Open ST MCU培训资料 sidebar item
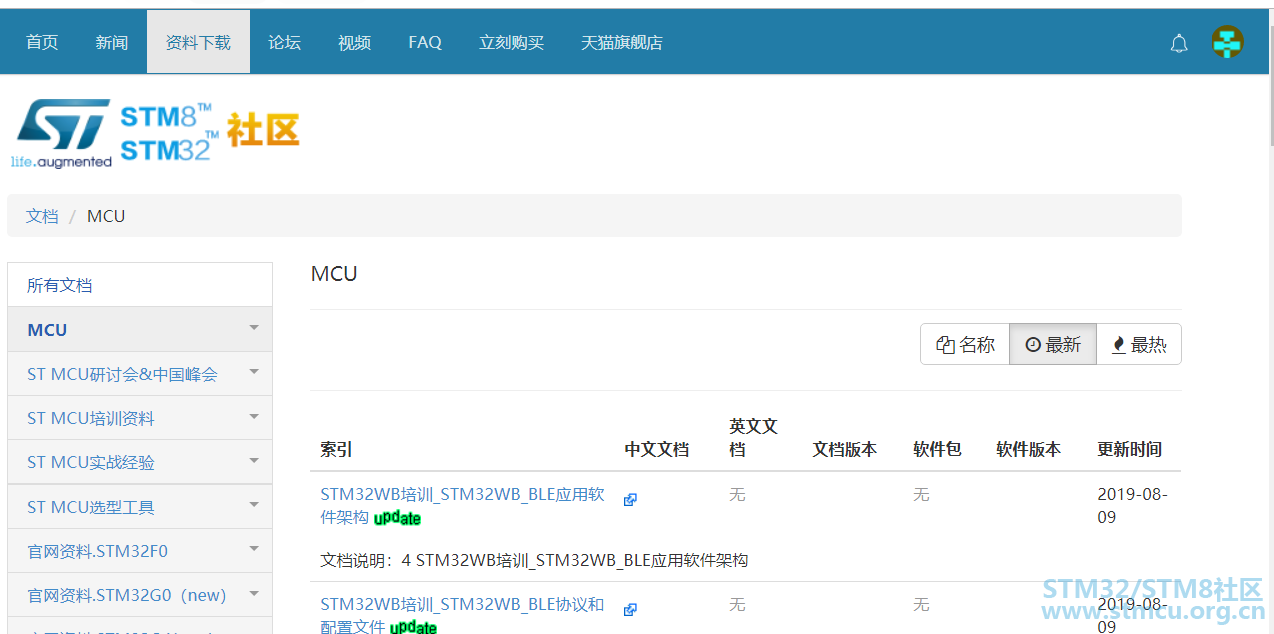1274x634 pixels. point(140,418)
